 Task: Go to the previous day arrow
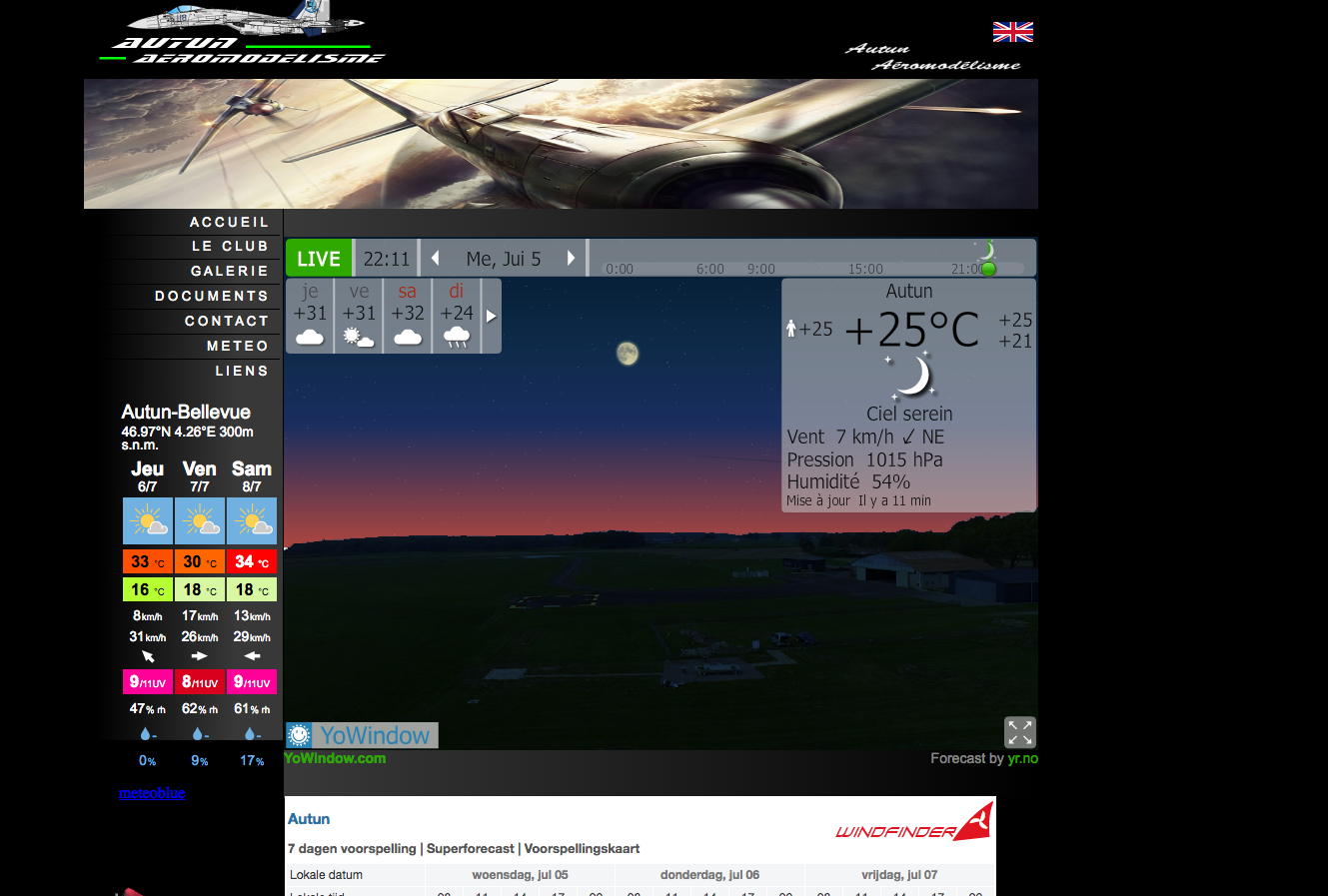[x=435, y=259]
